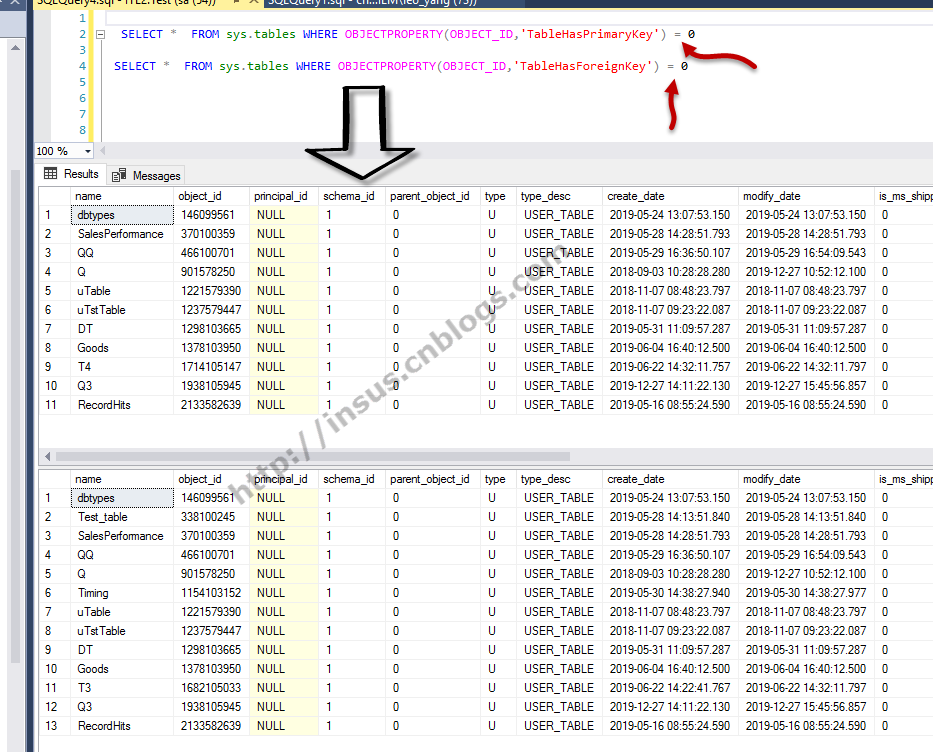Click the name column header in the first results grid
Viewport: 933px width, 752px height.
coord(122,196)
